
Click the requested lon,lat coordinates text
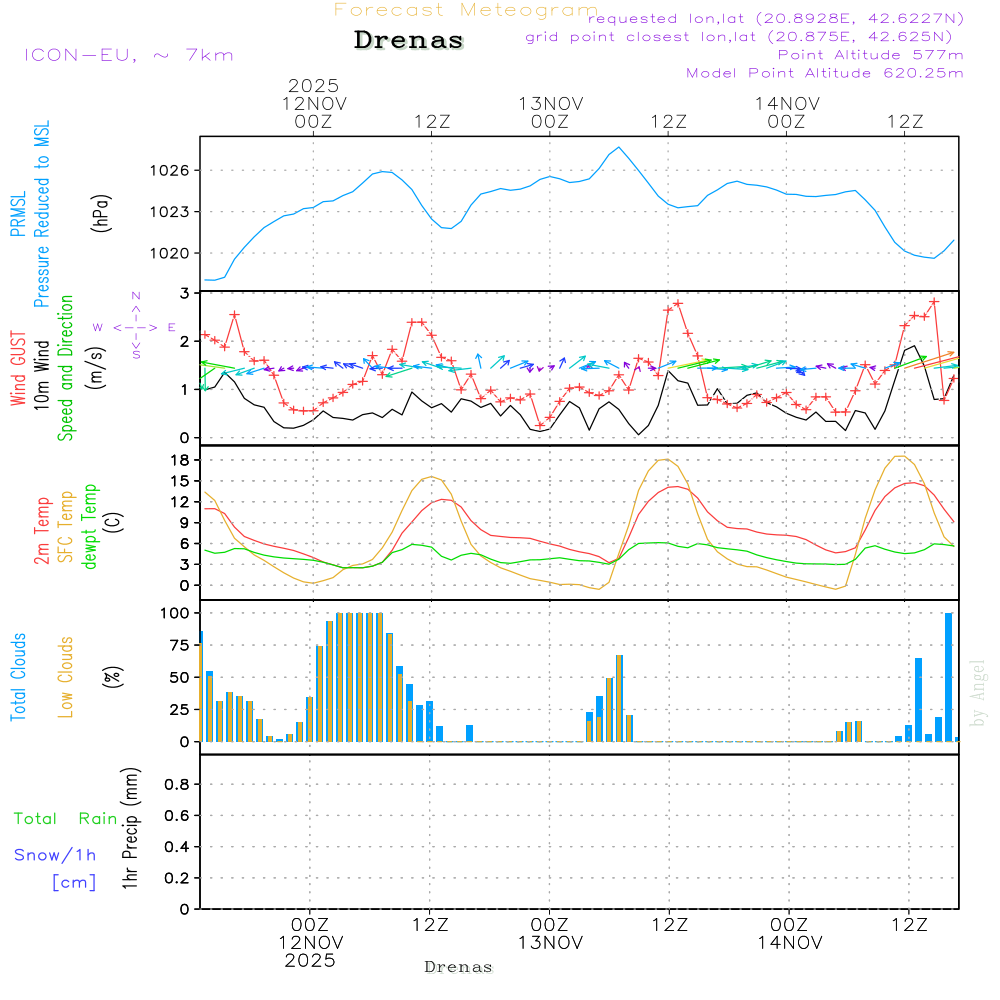pos(776,18)
